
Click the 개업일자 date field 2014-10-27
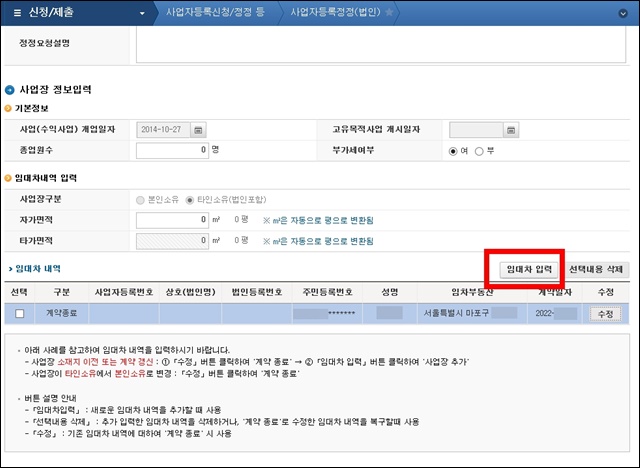[x=163, y=130]
